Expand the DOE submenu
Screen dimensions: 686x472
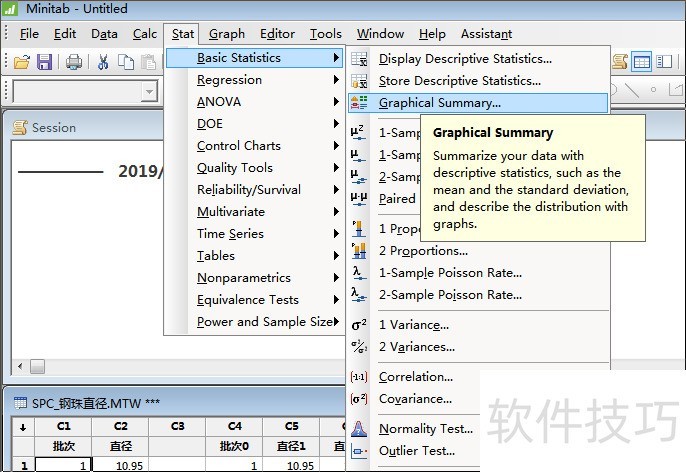253,124
